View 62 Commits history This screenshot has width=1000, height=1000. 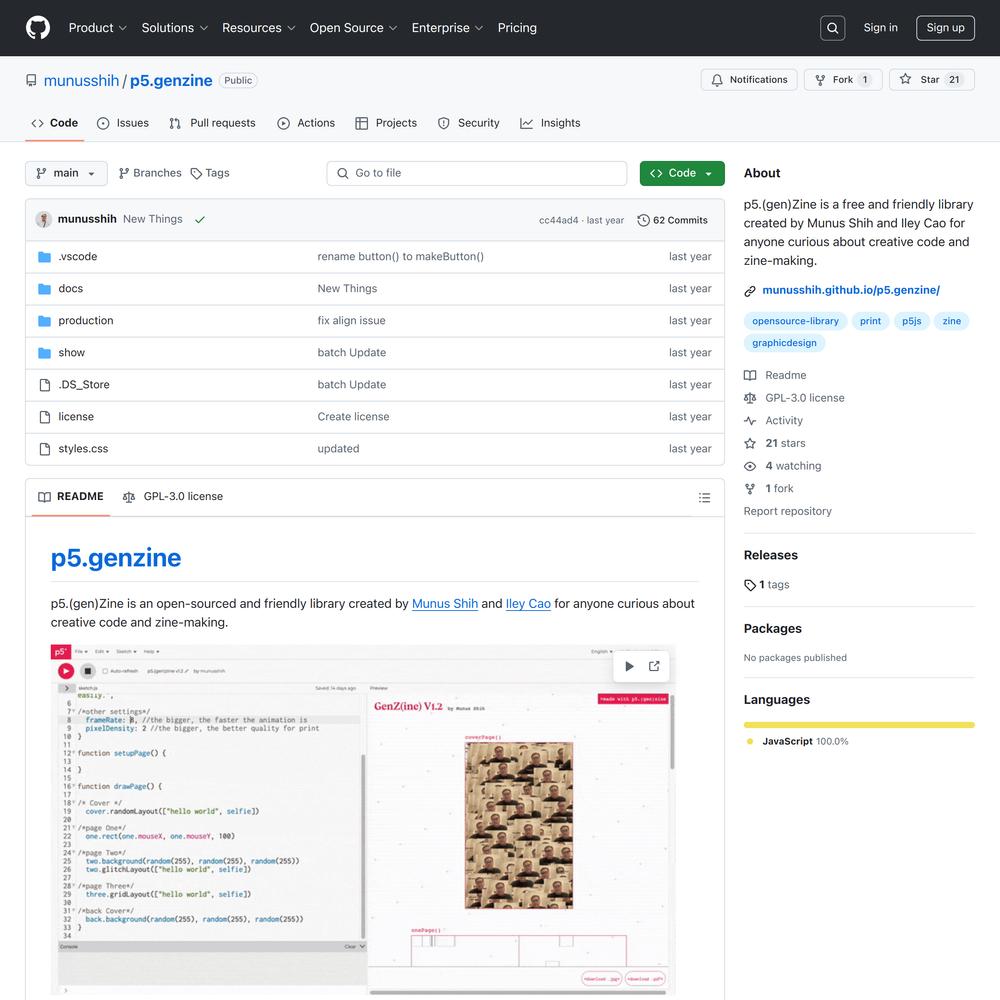[x=673, y=220]
